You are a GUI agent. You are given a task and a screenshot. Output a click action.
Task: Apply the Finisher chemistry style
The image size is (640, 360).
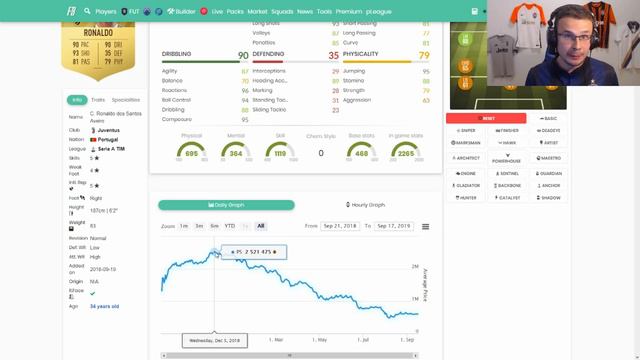(x=507, y=131)
